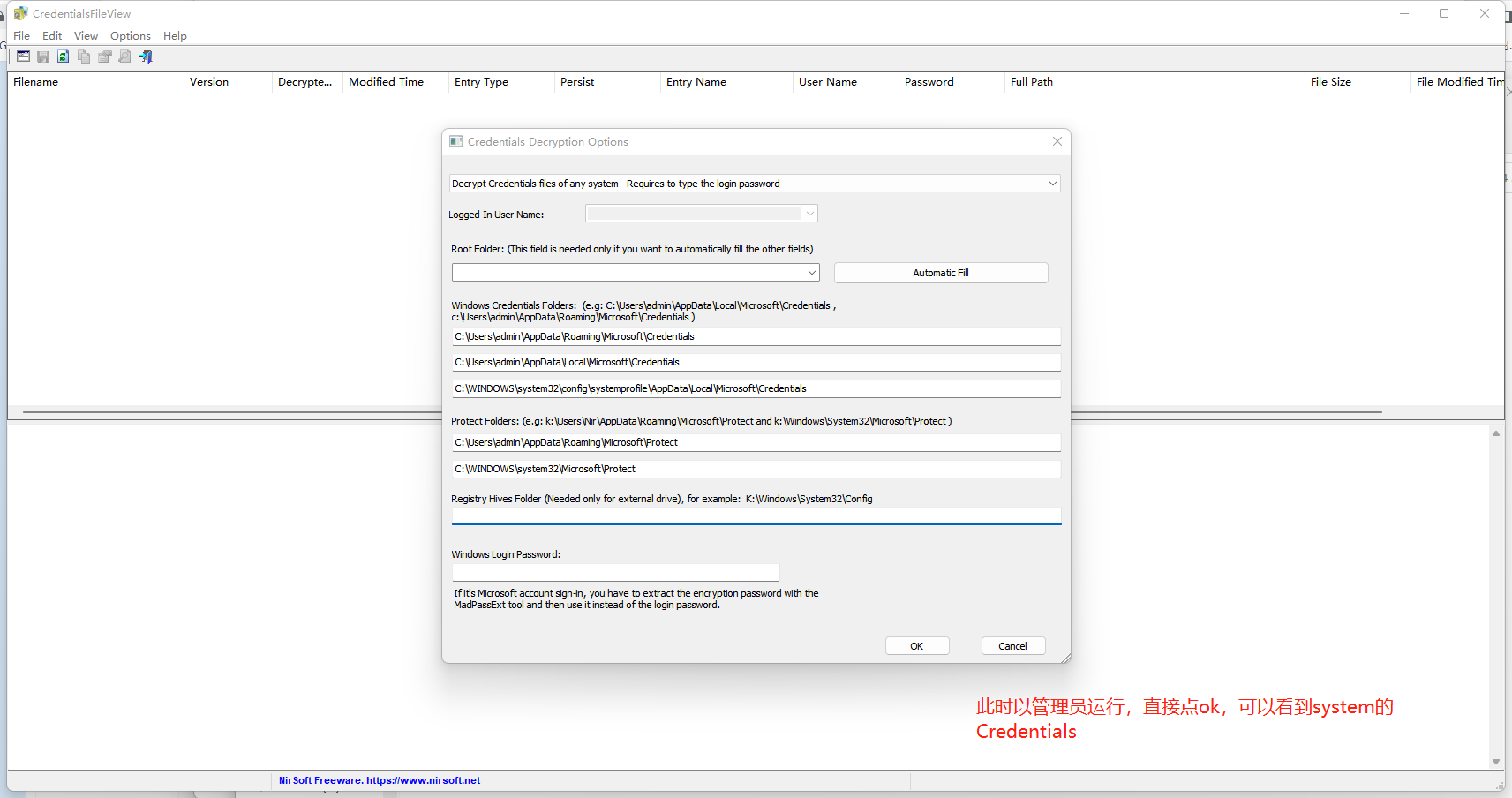
Task: Click the Cancel button
Action: pos(1012,646)
